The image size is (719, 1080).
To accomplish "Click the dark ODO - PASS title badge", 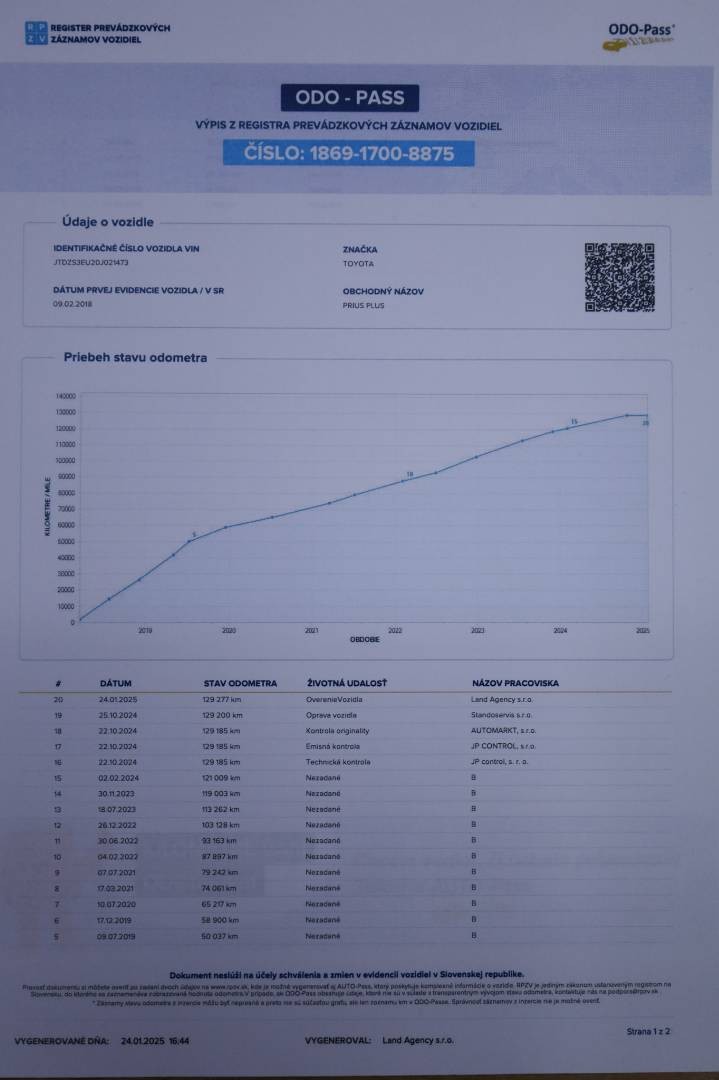I will tap(350, 98).
